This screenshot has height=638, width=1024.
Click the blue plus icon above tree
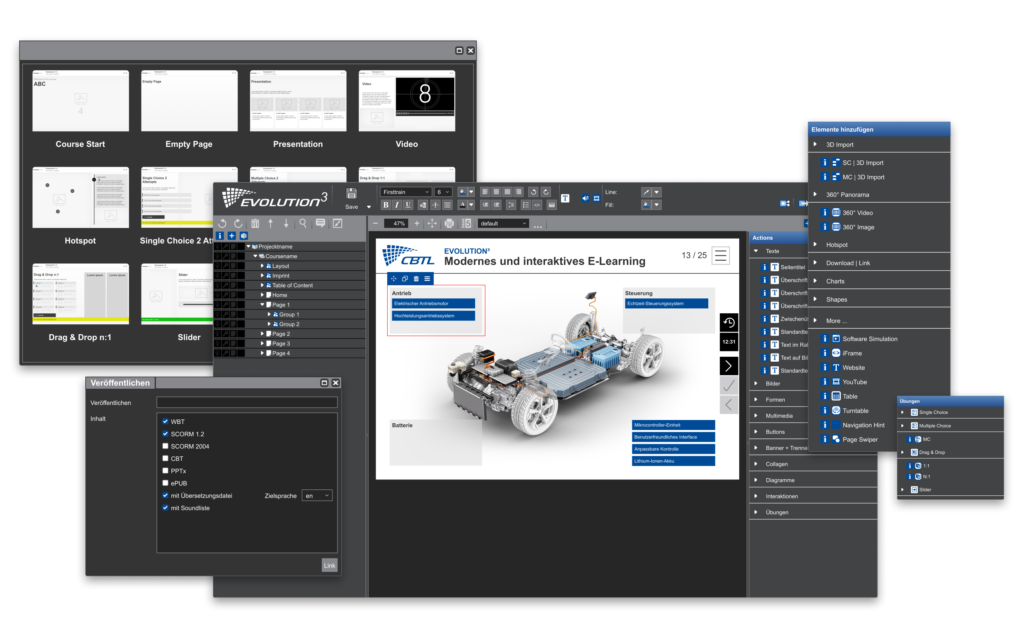pyautogui.click(x=231, y=236)
